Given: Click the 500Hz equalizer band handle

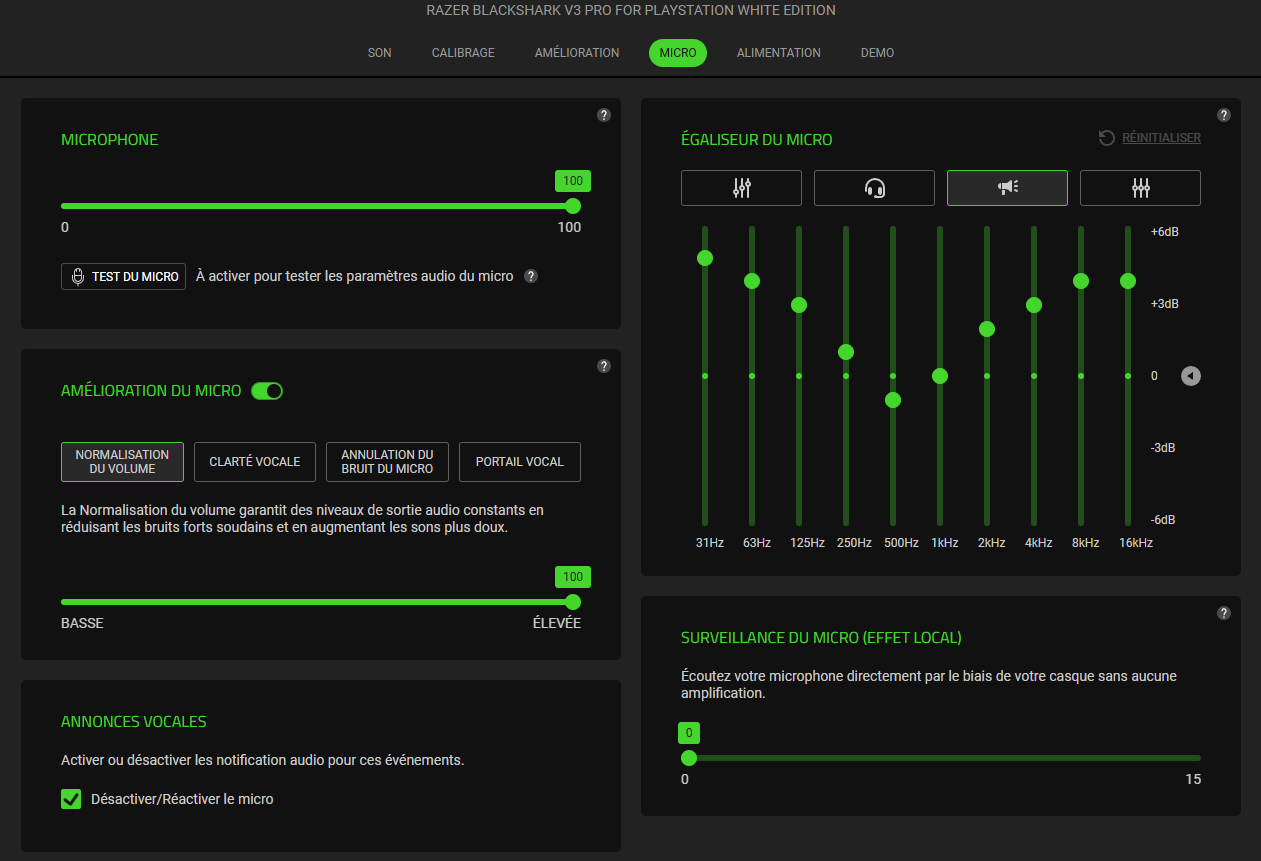Looking at the screenshot, I should (893, 400).
